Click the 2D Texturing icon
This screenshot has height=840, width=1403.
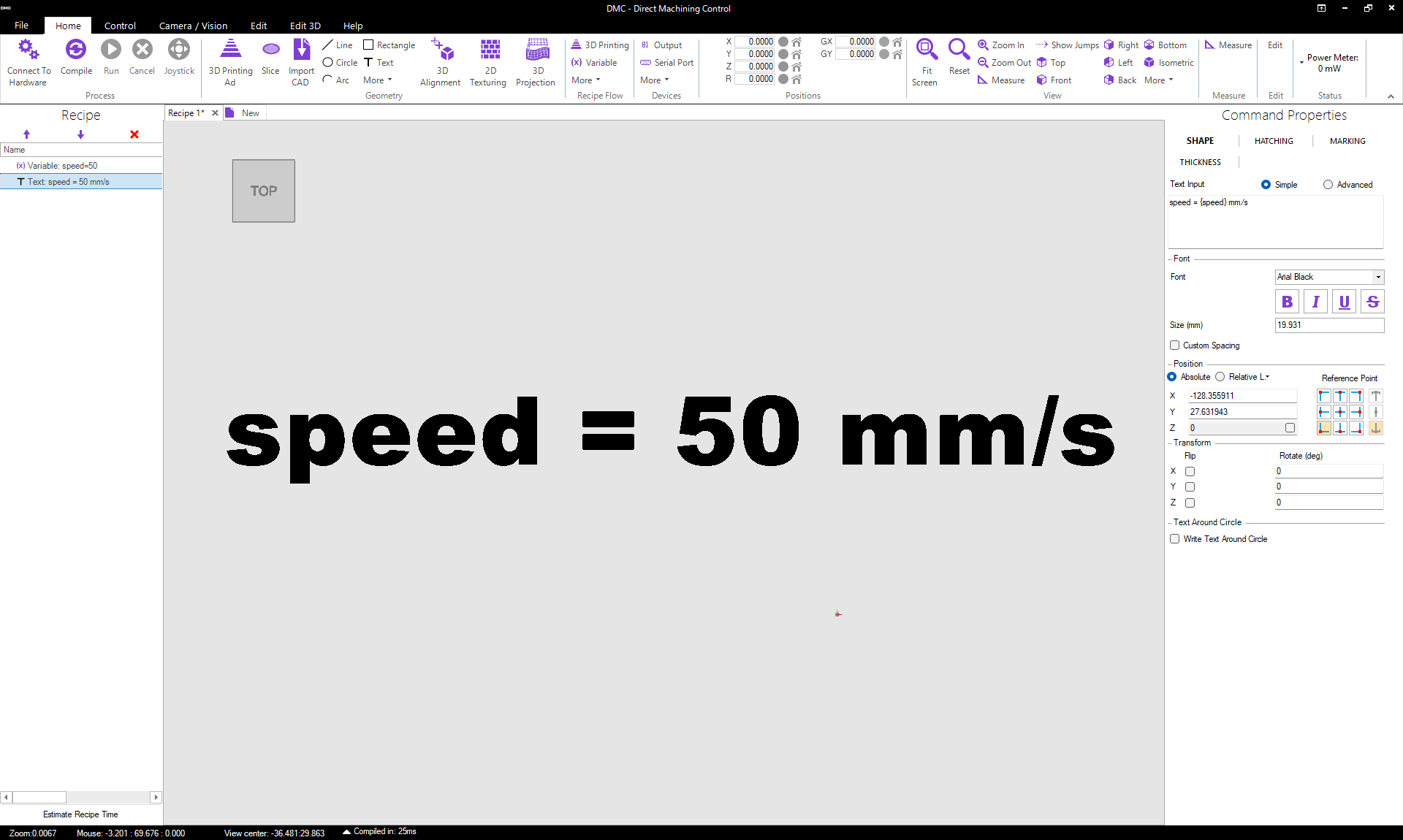coord(490,50)
